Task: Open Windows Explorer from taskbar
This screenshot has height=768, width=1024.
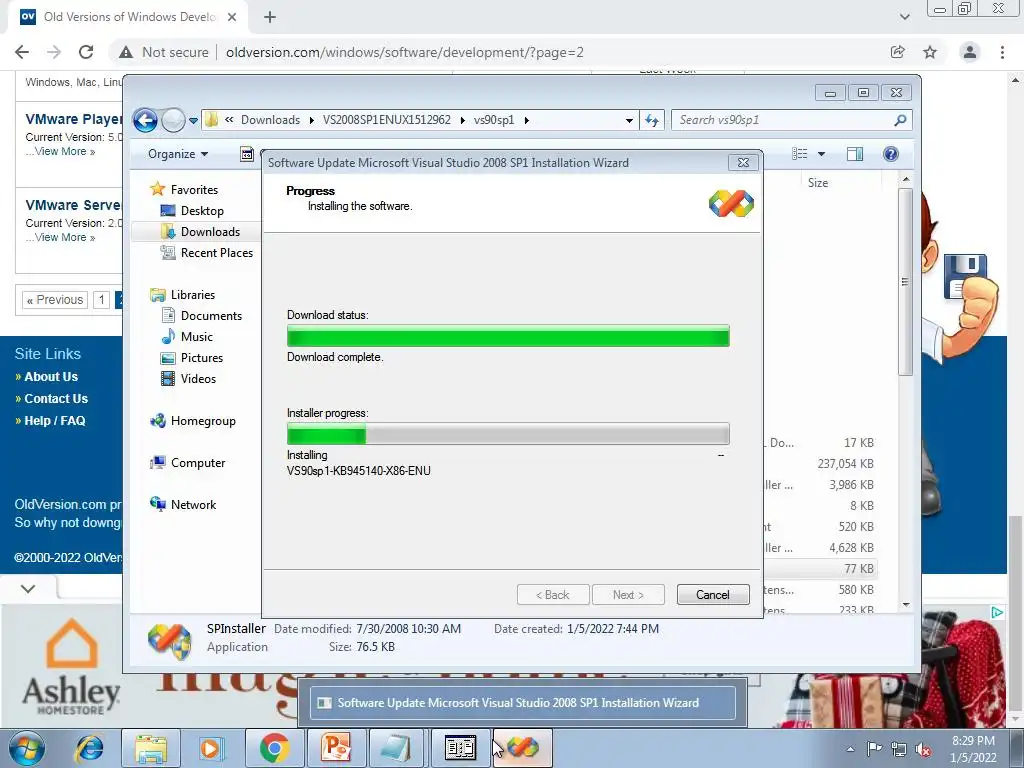Action: click(152, 748)
